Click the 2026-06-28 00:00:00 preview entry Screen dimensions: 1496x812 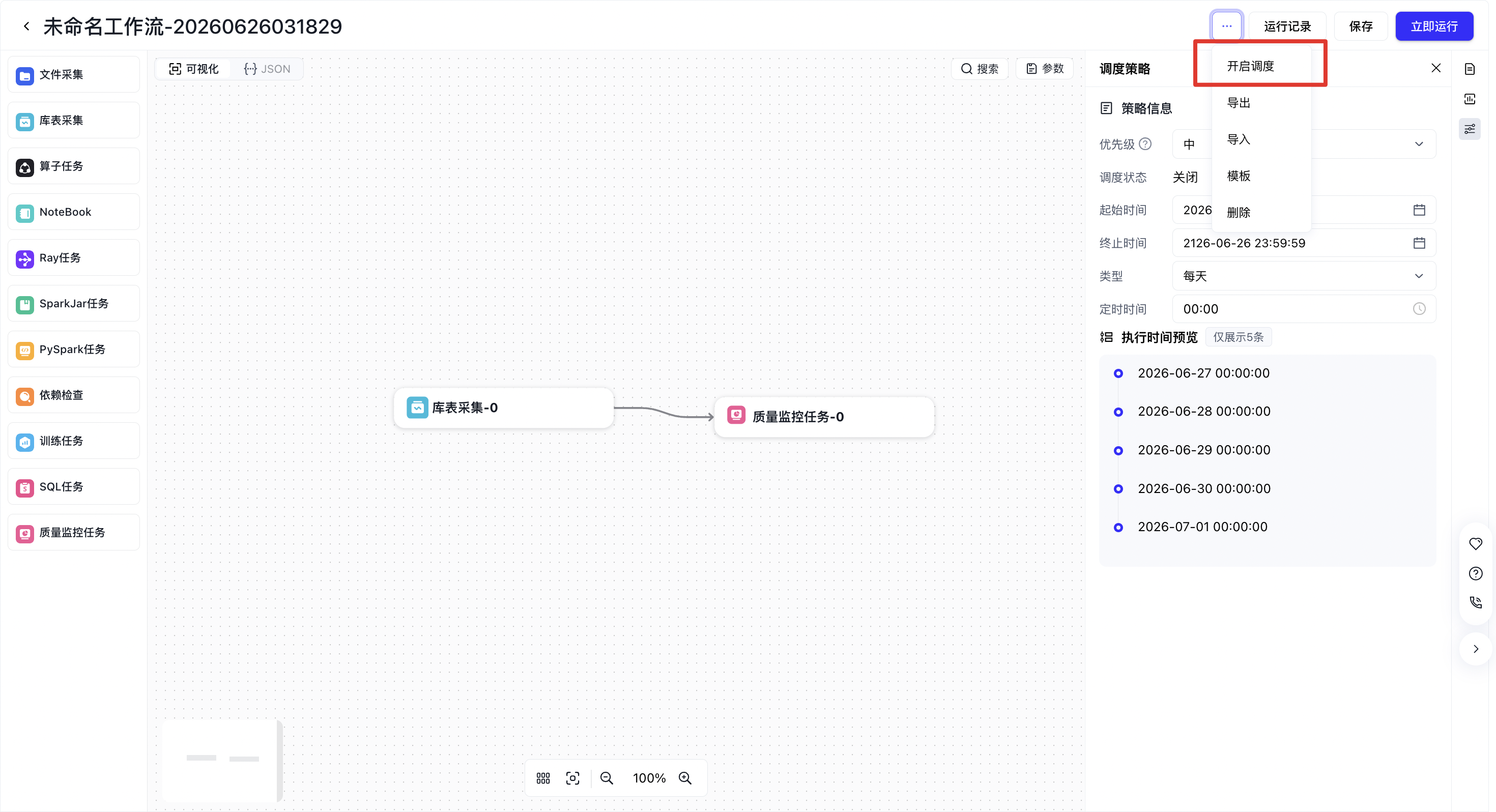(1204, 411)
